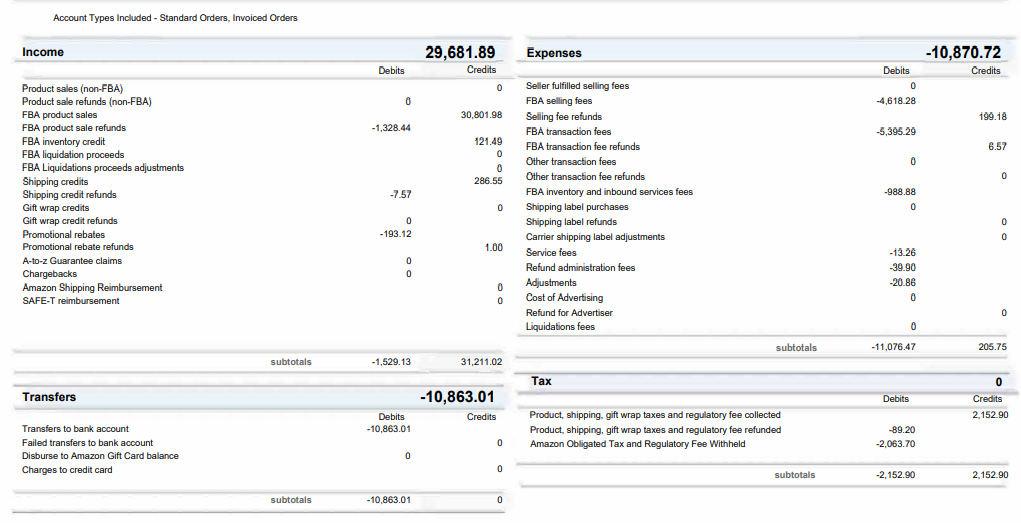
Task: Click the Income section heading
Action: click(x=43, y=52)
